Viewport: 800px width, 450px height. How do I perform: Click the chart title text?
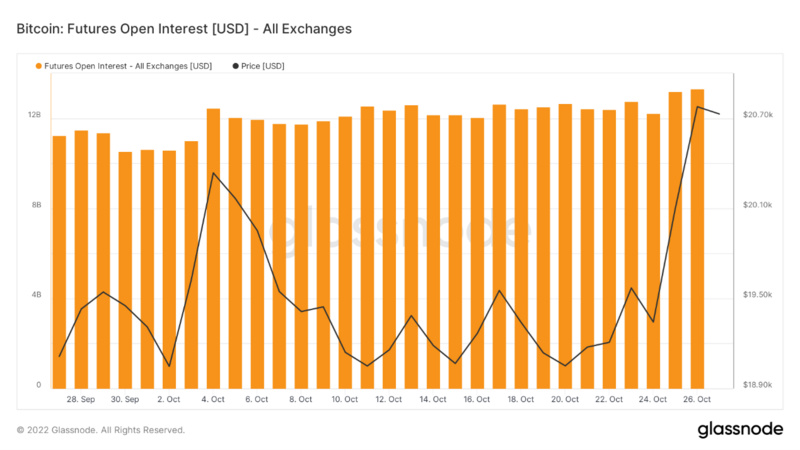click(x=184, y=29)
